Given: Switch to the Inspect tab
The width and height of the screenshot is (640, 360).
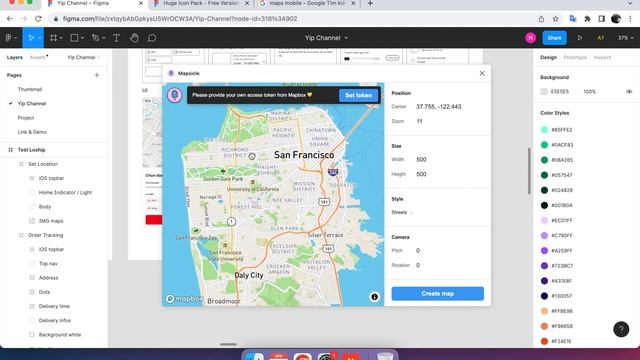Looking at the screenshot, I should [x=602, y=58].
